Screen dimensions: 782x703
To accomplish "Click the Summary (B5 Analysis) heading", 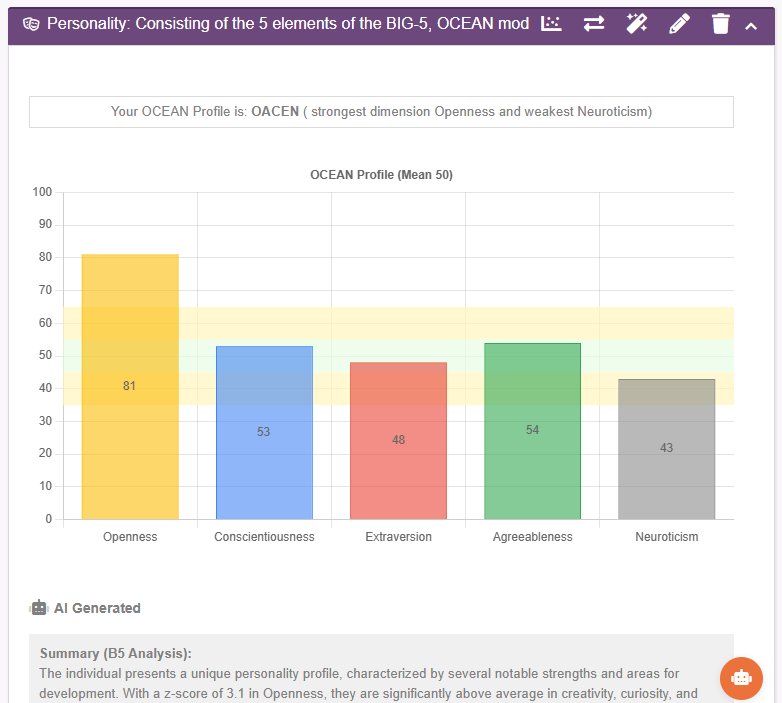I will click(115, 653).
